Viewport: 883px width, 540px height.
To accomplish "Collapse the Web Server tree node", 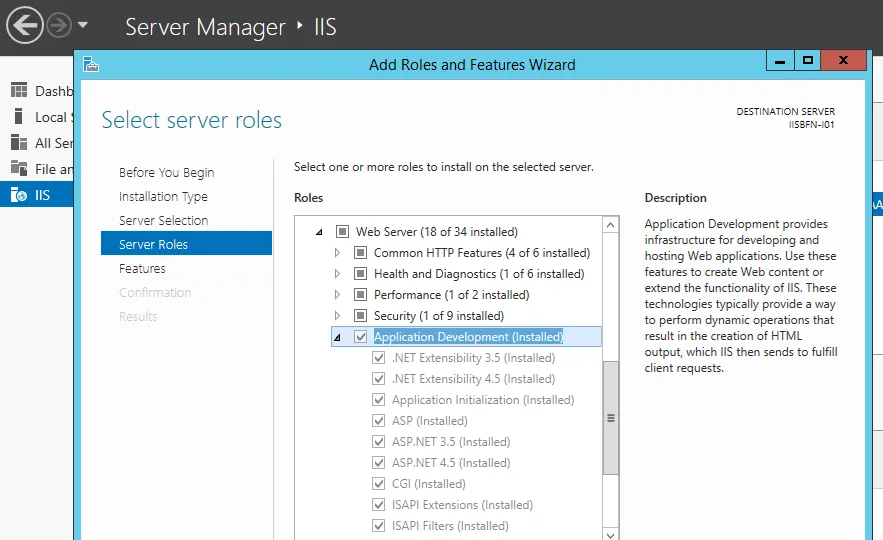I will coord(319,232).
